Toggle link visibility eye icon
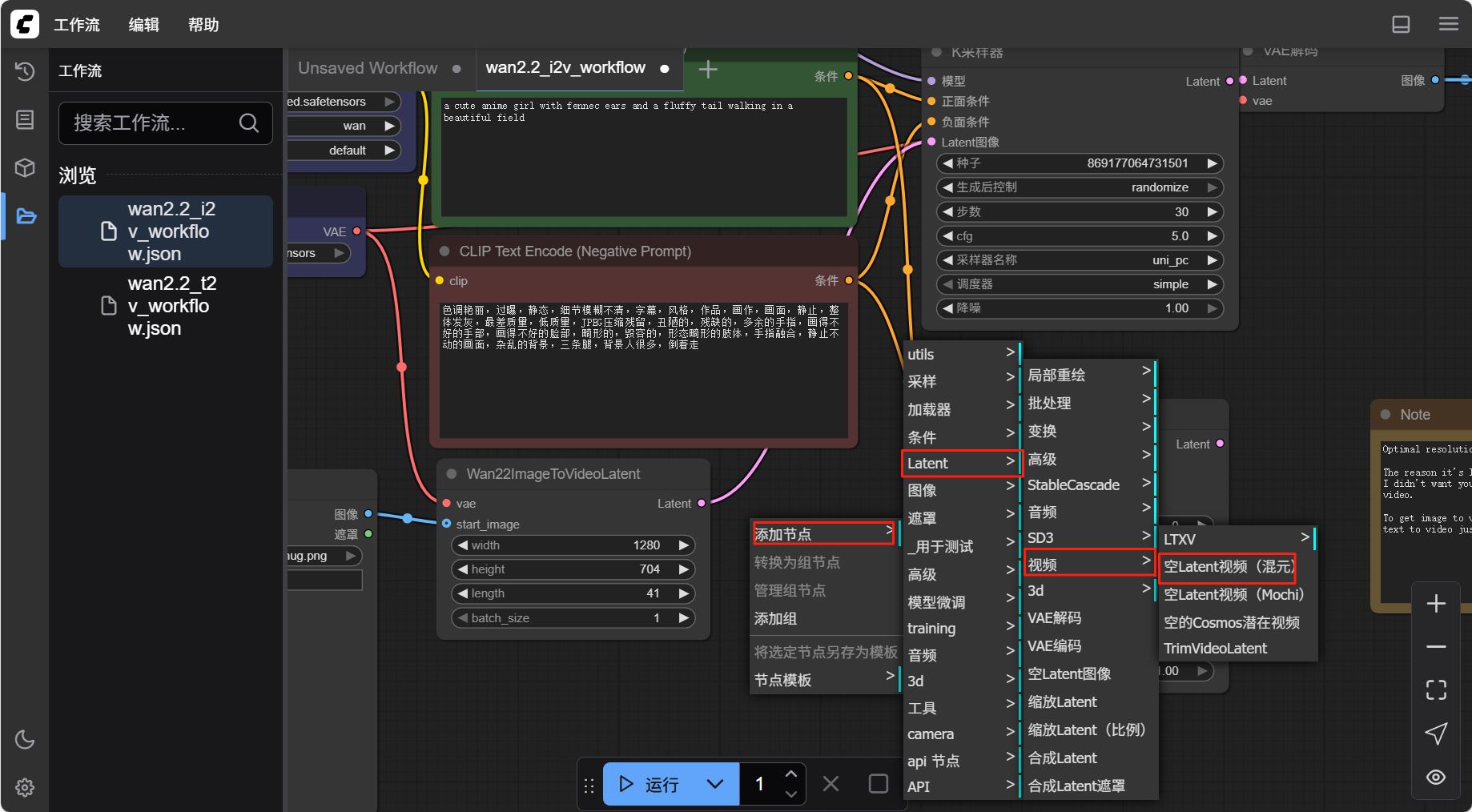The width and height of the screenshot is (1472, 812). click(x=1436, y=777)
